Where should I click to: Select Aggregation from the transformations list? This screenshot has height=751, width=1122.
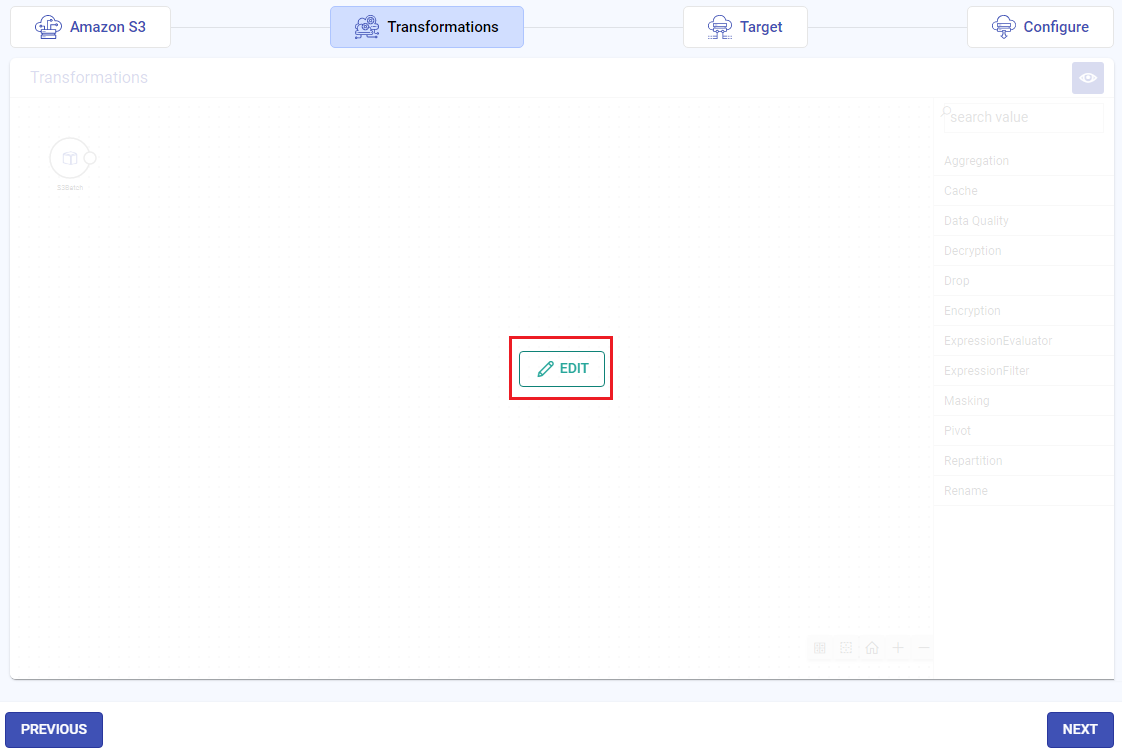tap(976, 161)
